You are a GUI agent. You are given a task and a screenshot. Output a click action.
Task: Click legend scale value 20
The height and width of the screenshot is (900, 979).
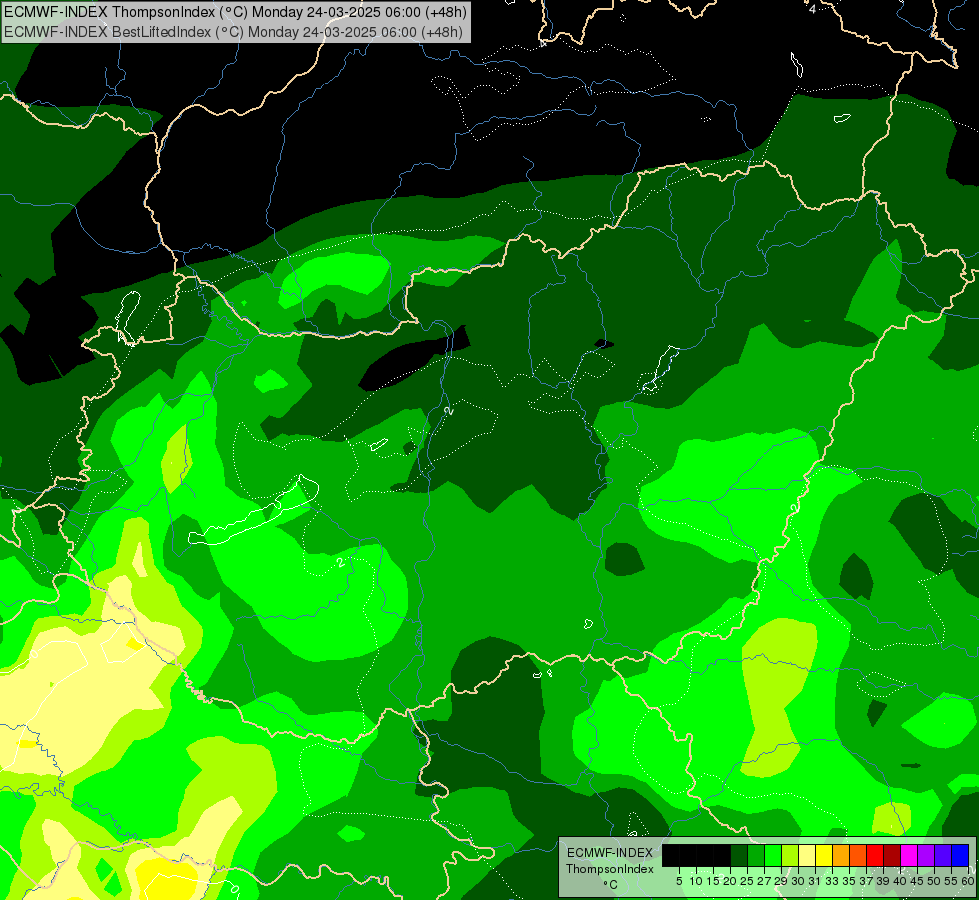pos(731,881)
